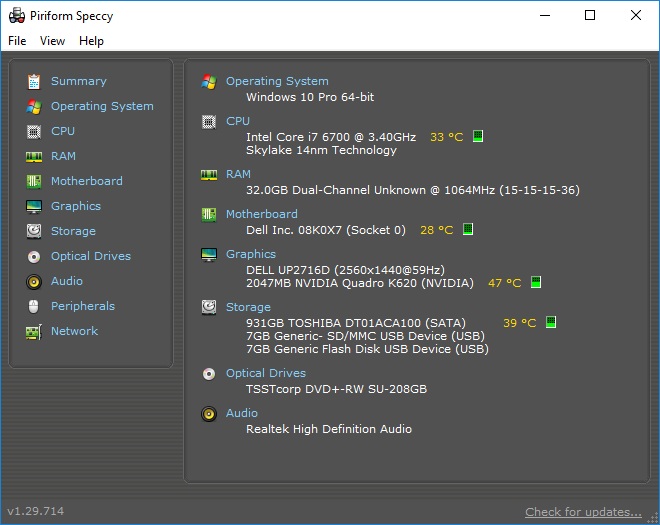
Task: Click the CPU heading link in summary
Action: tap(238, 121)
